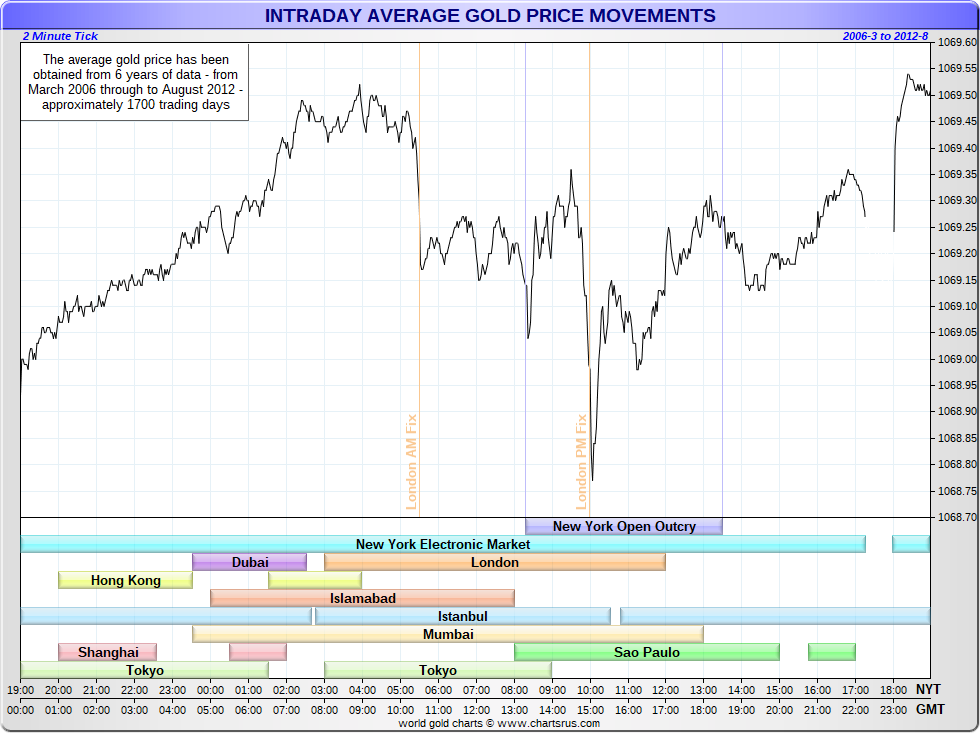Click the Tokyo bar starting at 03:00

(x=438, y=671)
